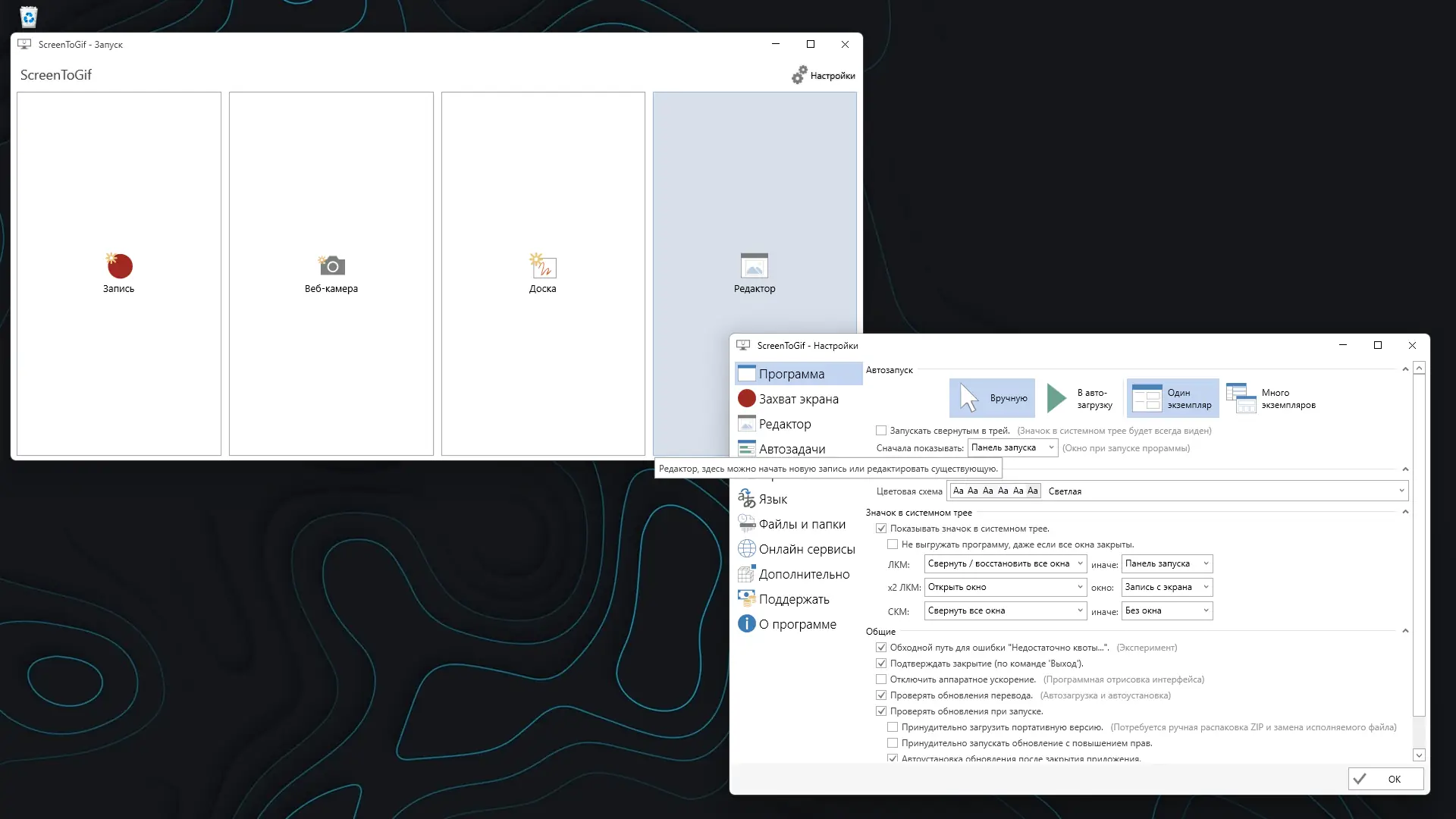The image size is (1456, 819).
Task: Enable Запускать свернутым в трей checkbox
Action: coord(881,431)
